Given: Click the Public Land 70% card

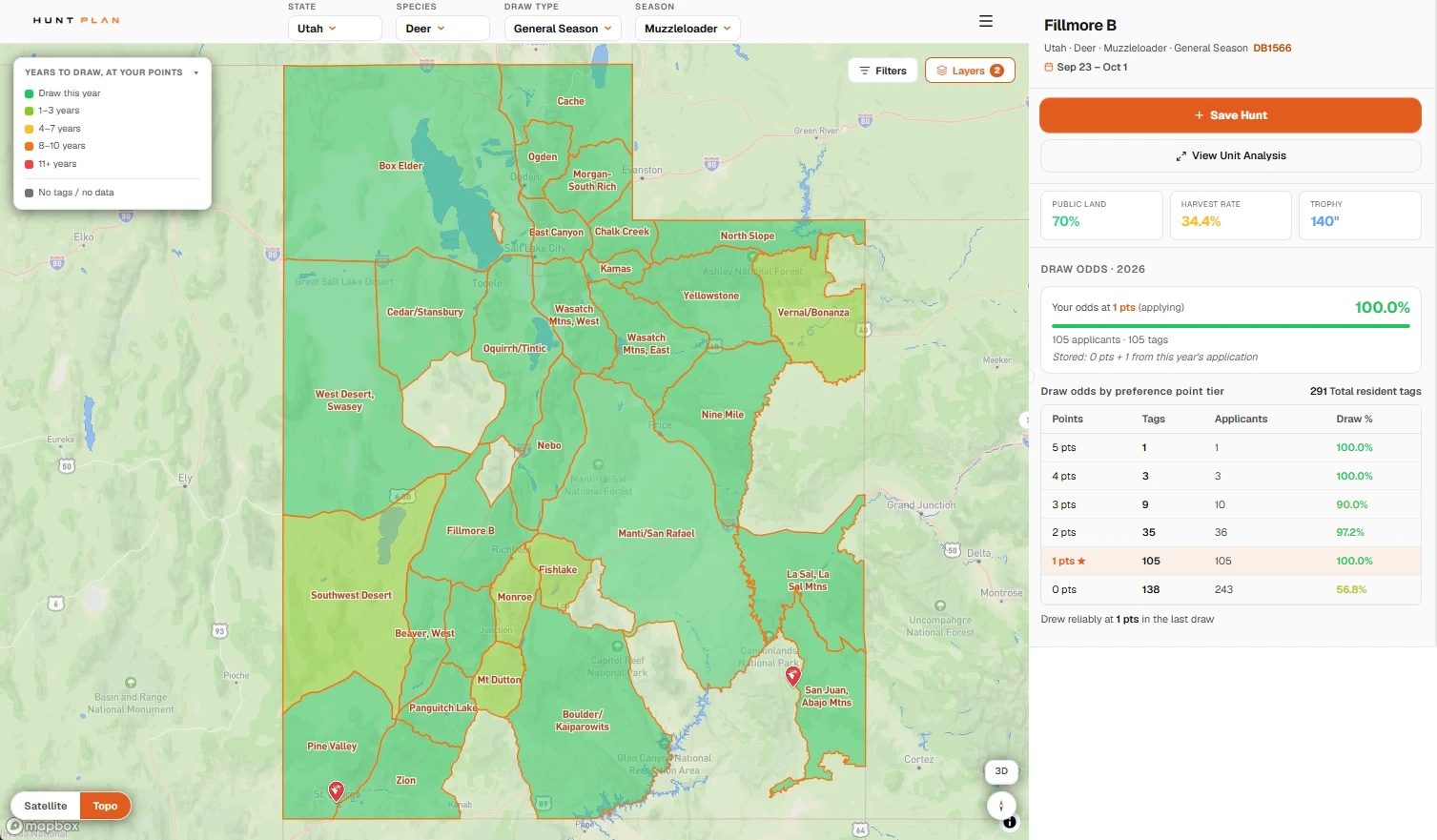Looking at the screenshot, I should 1101,215.
